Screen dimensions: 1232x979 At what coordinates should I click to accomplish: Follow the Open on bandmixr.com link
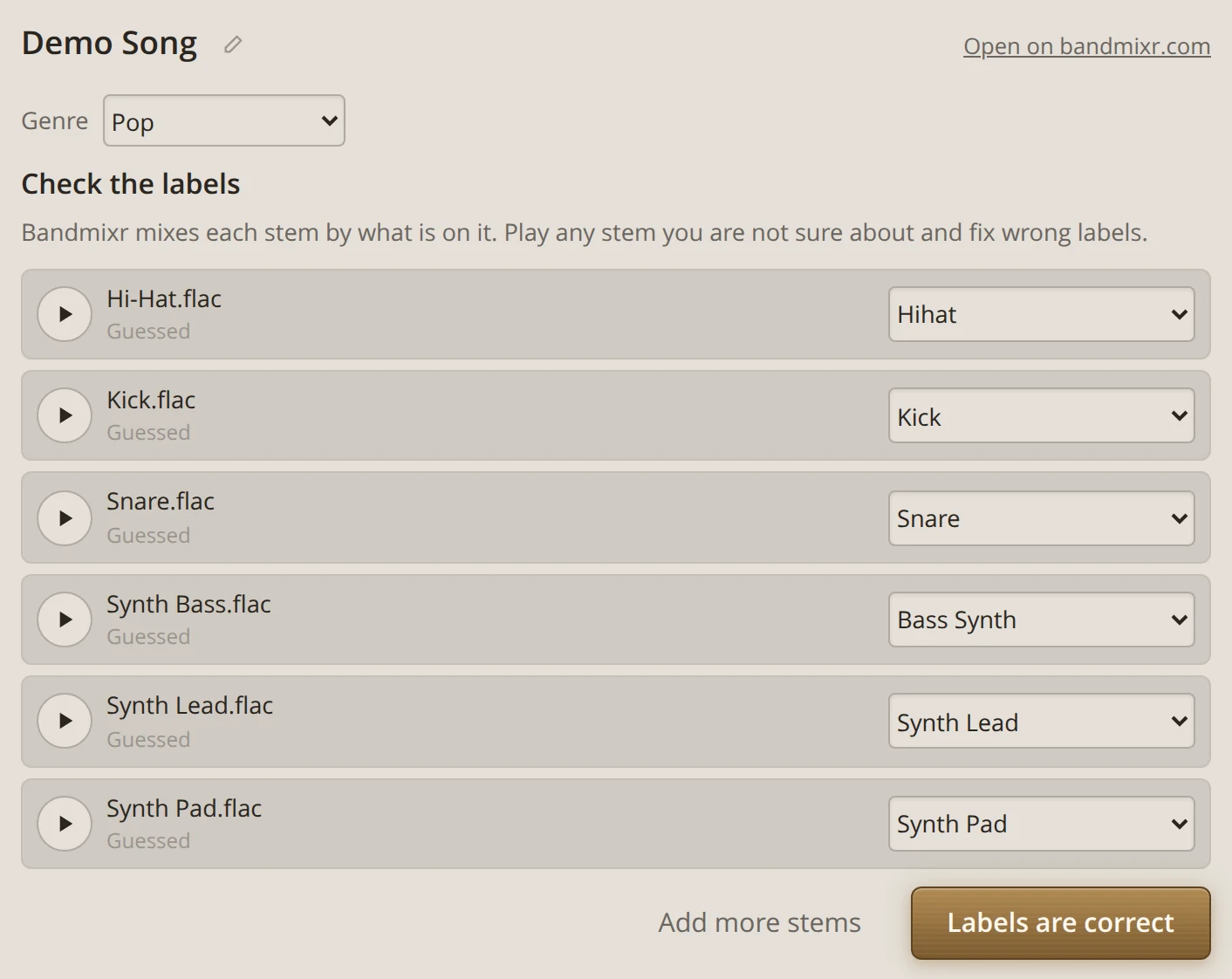[x=1086, y=46]
